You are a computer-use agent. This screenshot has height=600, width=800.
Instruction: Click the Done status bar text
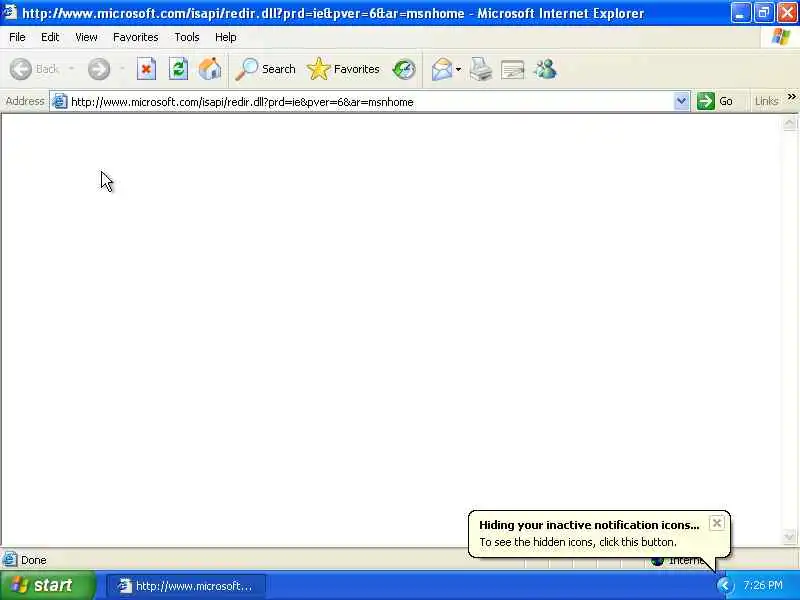[x=34, y=560]
